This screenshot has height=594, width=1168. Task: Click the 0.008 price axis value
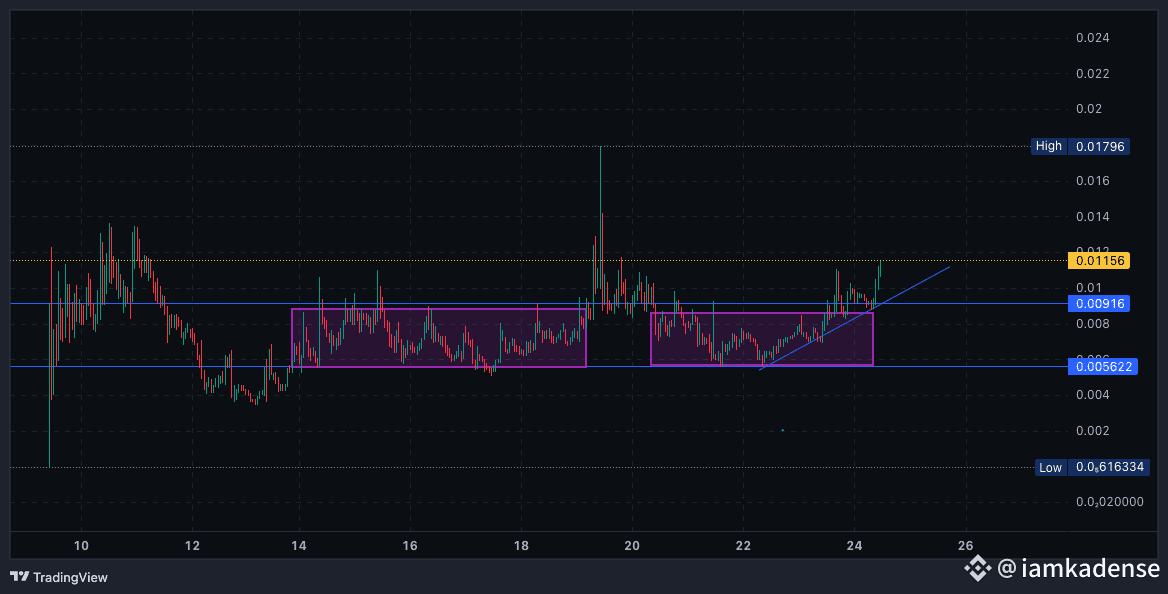point(1092,323)
